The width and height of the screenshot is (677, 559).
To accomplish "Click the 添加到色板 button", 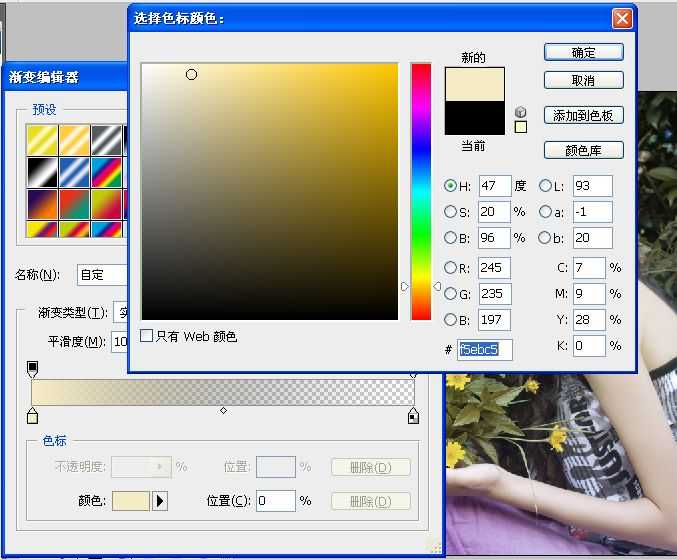I will coord(584,115).
